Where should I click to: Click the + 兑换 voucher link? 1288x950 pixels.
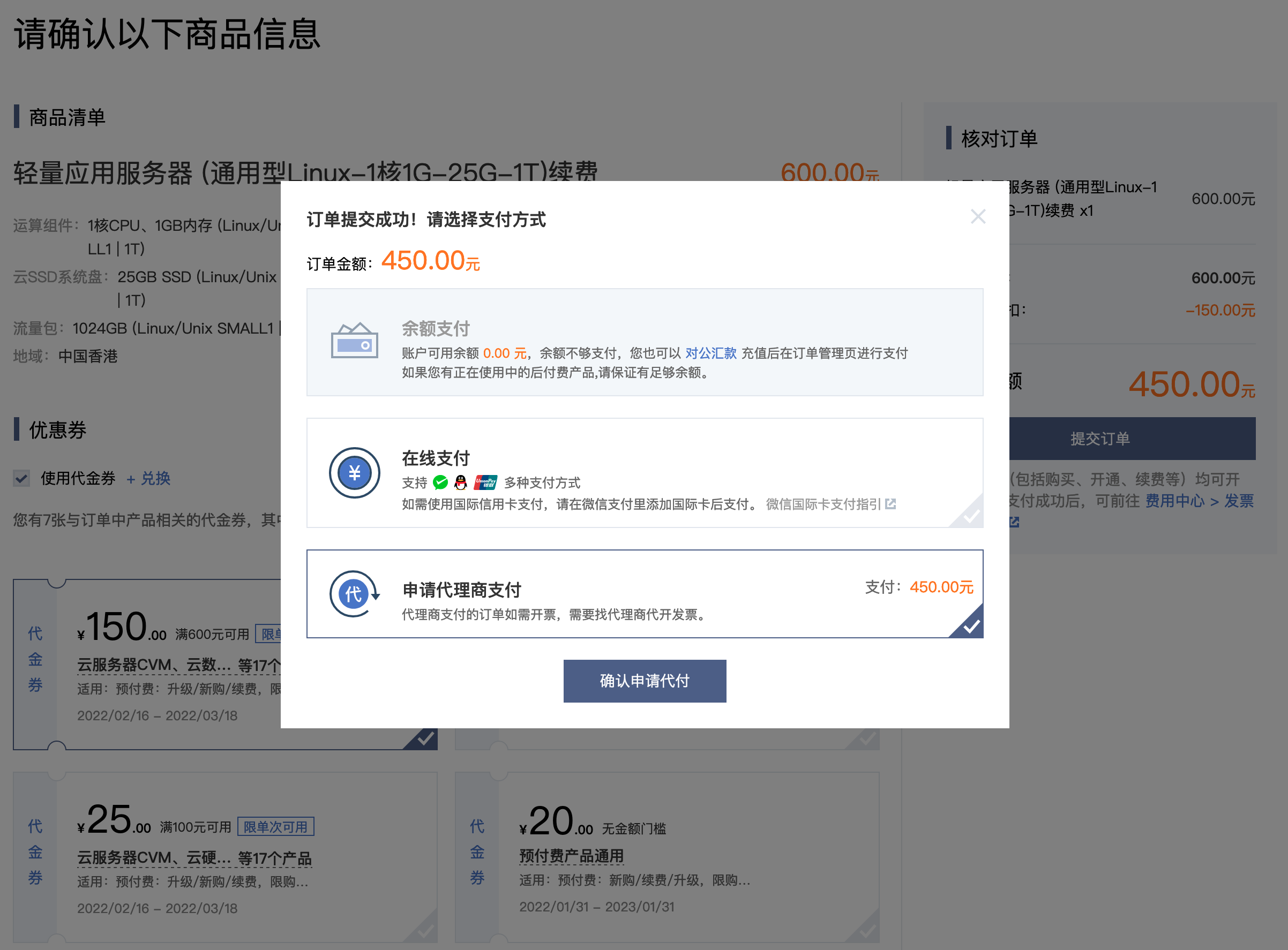[x=148, y=478]
